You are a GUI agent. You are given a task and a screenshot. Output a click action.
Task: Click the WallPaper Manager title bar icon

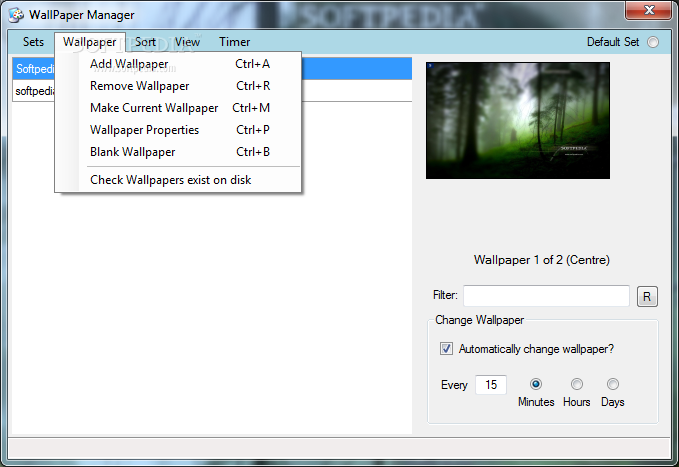pos(16,15)
